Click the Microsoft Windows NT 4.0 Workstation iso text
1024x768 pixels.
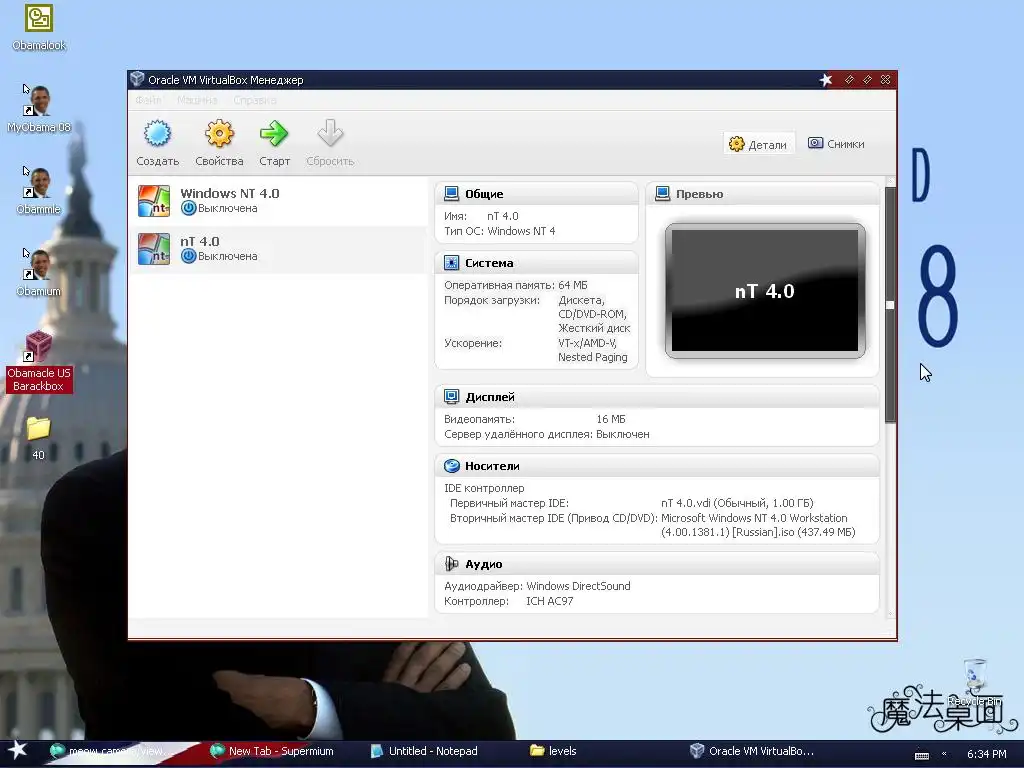click(758, 525)
